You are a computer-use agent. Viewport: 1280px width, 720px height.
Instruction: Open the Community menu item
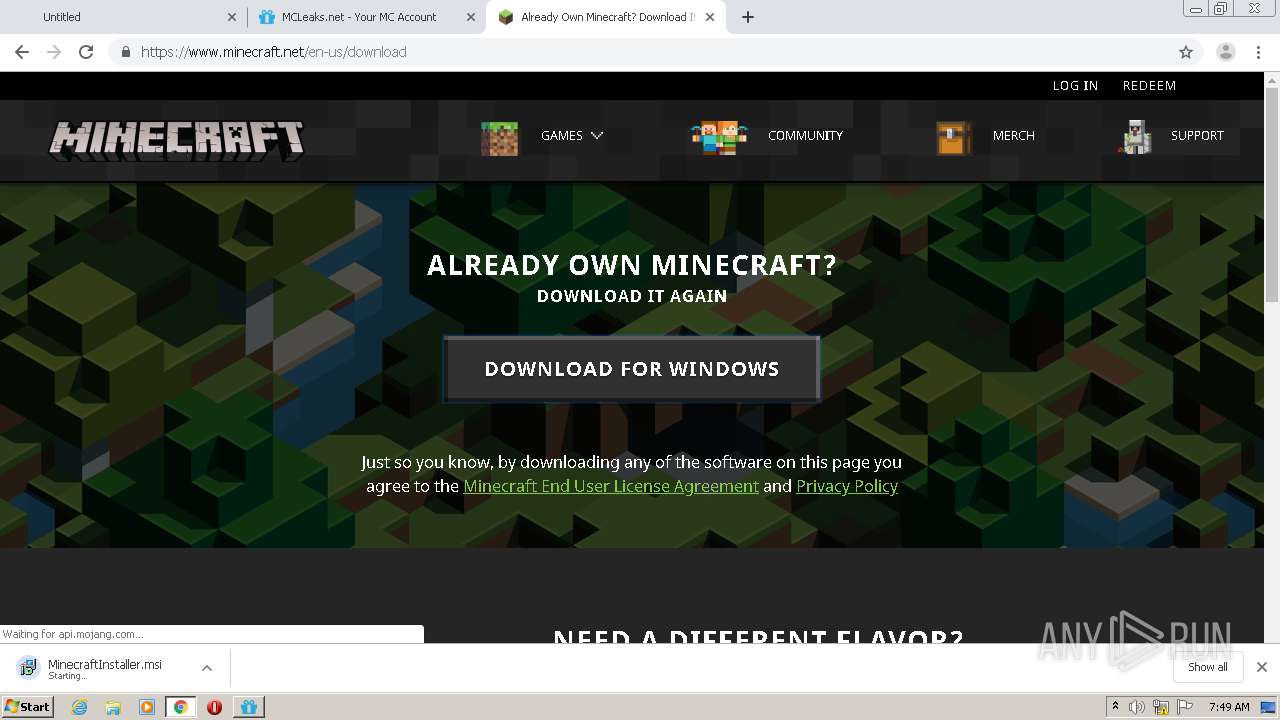point(805,135)
